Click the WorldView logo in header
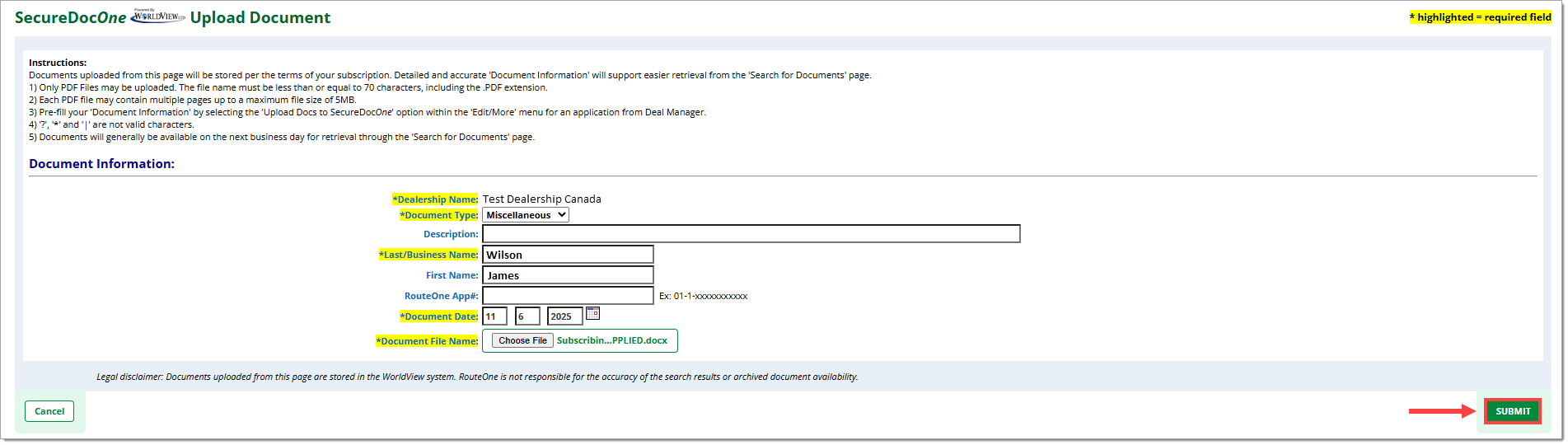Image resolution: width=1568 pixels, height=445 pixels. 158,16
